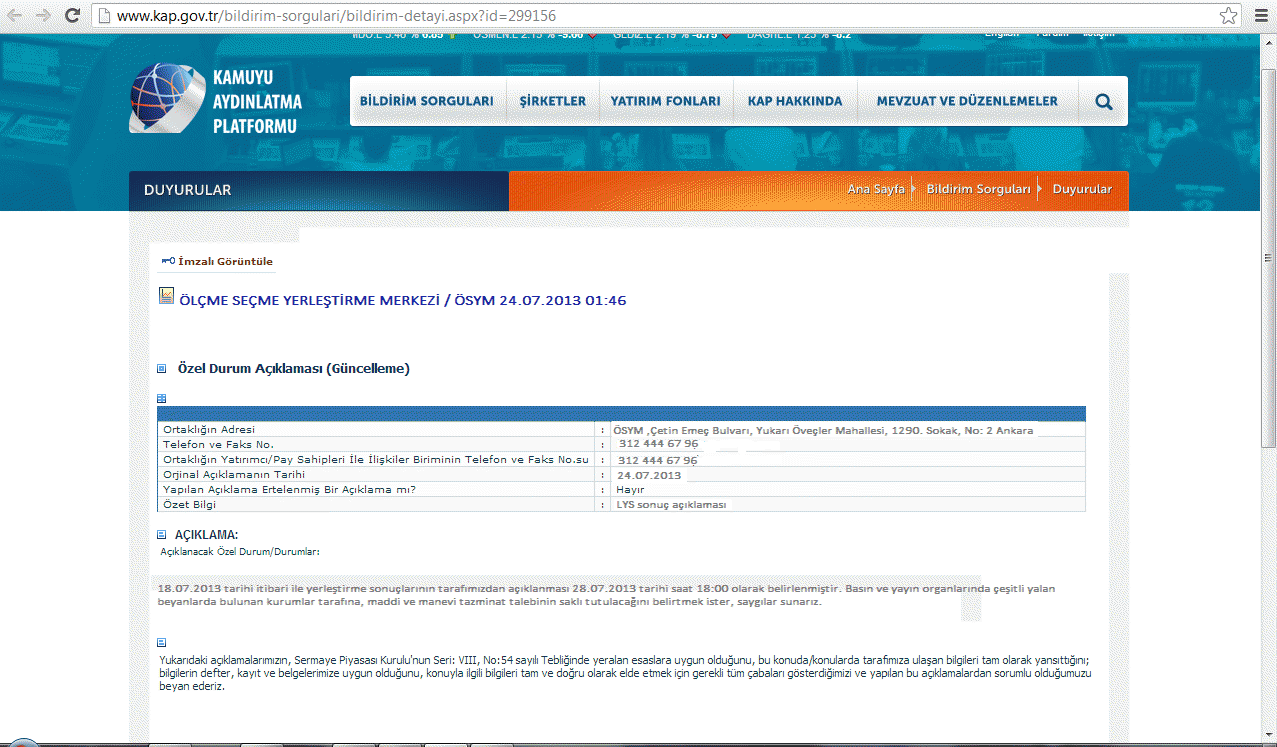The width and height of the screenshot is (1277, 747).
Task: Toggle the expander icon above the info table
Action: click(x=162, y=398)
